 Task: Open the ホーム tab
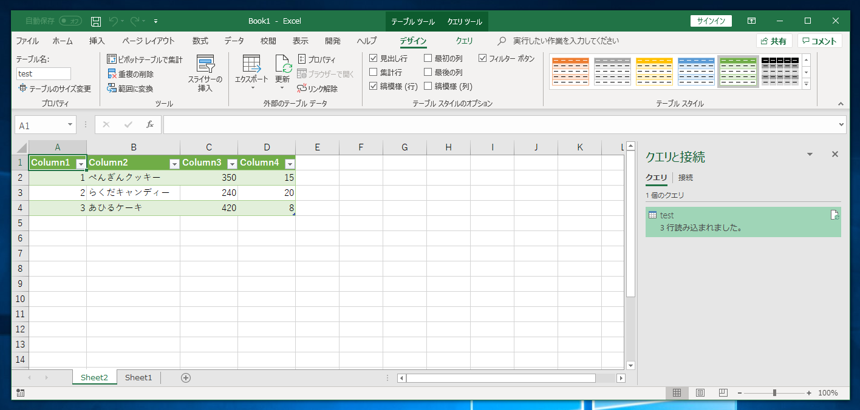pyautogui.click(x=63, y=41)
